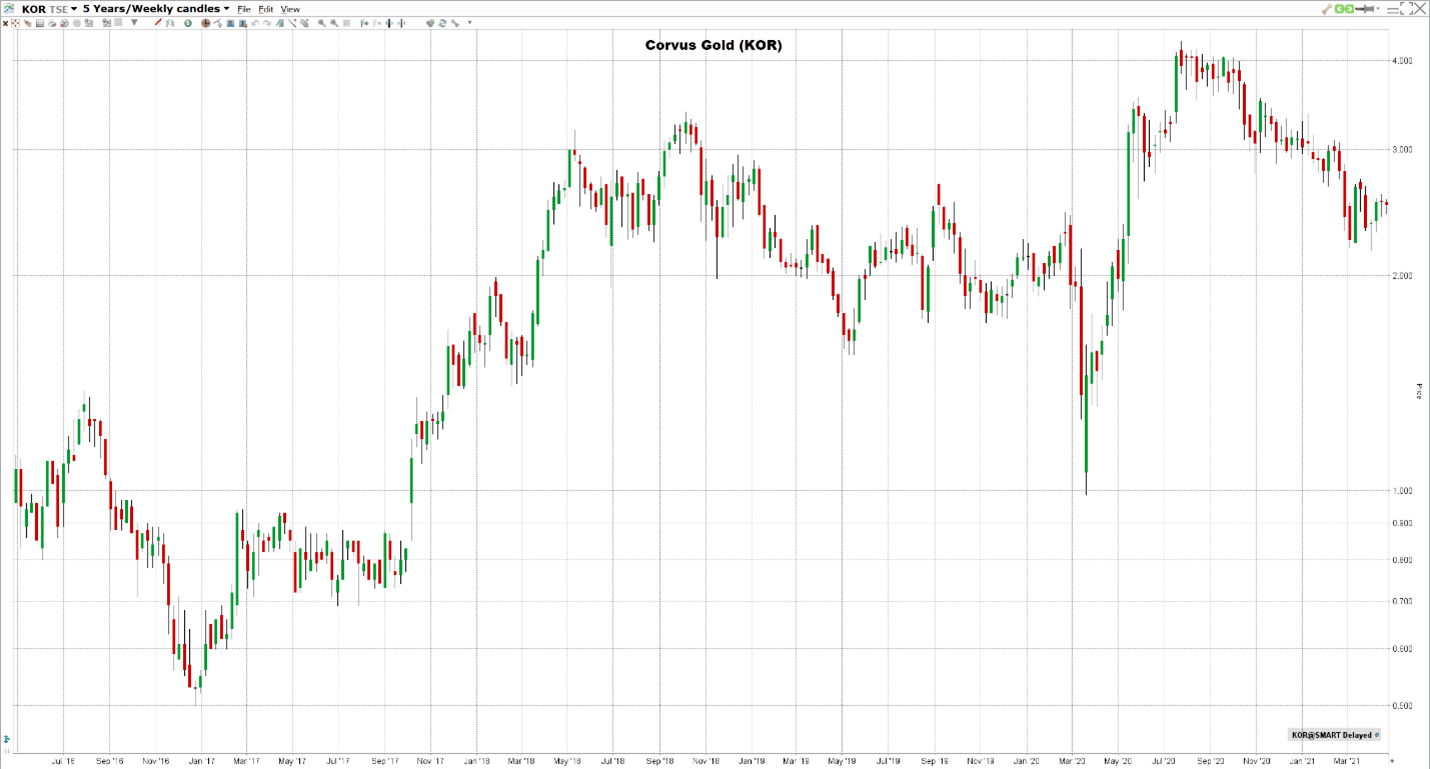This screenshot has width=1430, height=769.
Task: Click the green circle toolbar icon
Action: [188, 23]
